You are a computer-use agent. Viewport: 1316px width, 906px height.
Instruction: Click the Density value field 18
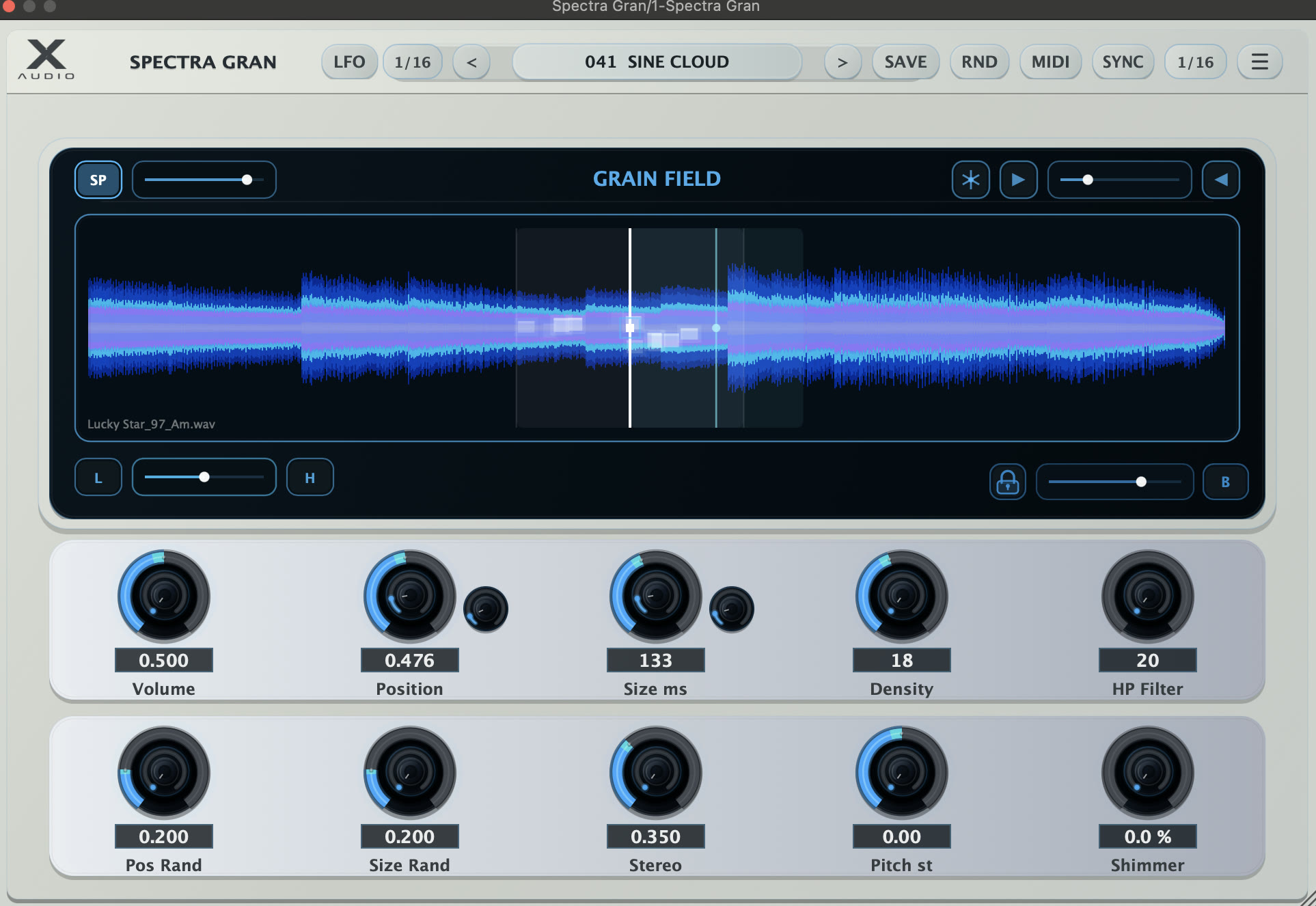tap(902, 660)
